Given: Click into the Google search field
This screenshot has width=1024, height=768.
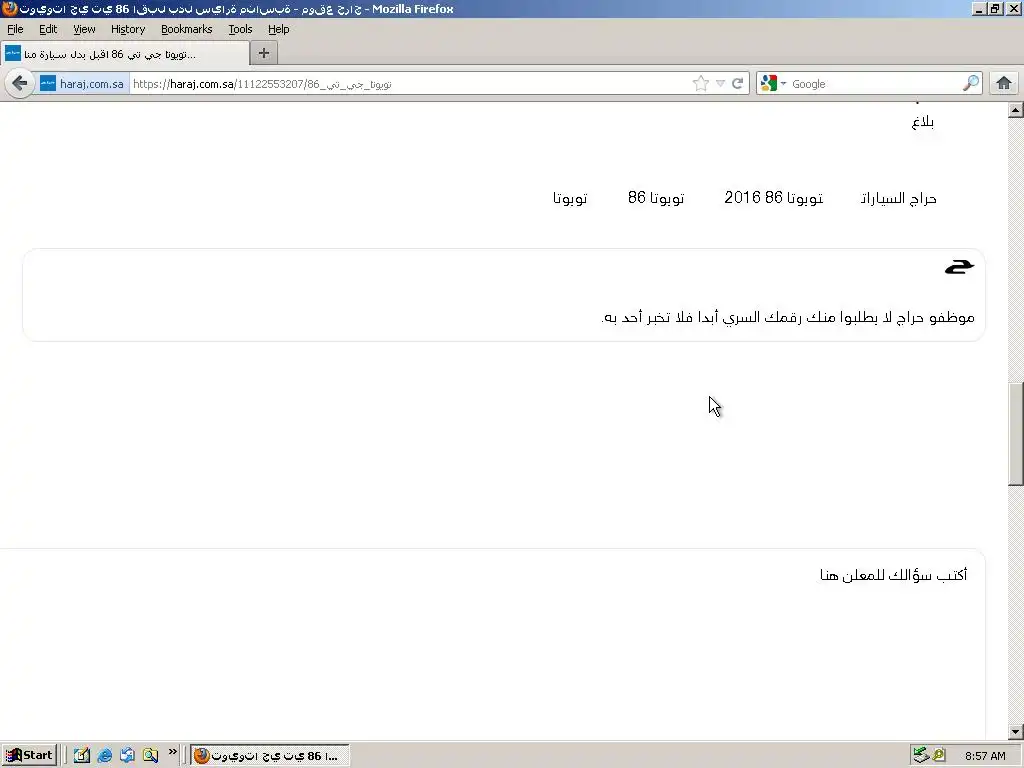Looking at the screenshot, I should 874,84.
